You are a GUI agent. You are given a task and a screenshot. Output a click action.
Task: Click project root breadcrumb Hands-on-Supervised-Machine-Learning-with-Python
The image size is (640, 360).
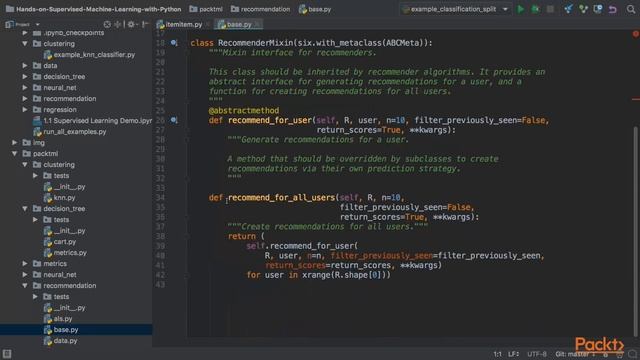pos(93,9)
